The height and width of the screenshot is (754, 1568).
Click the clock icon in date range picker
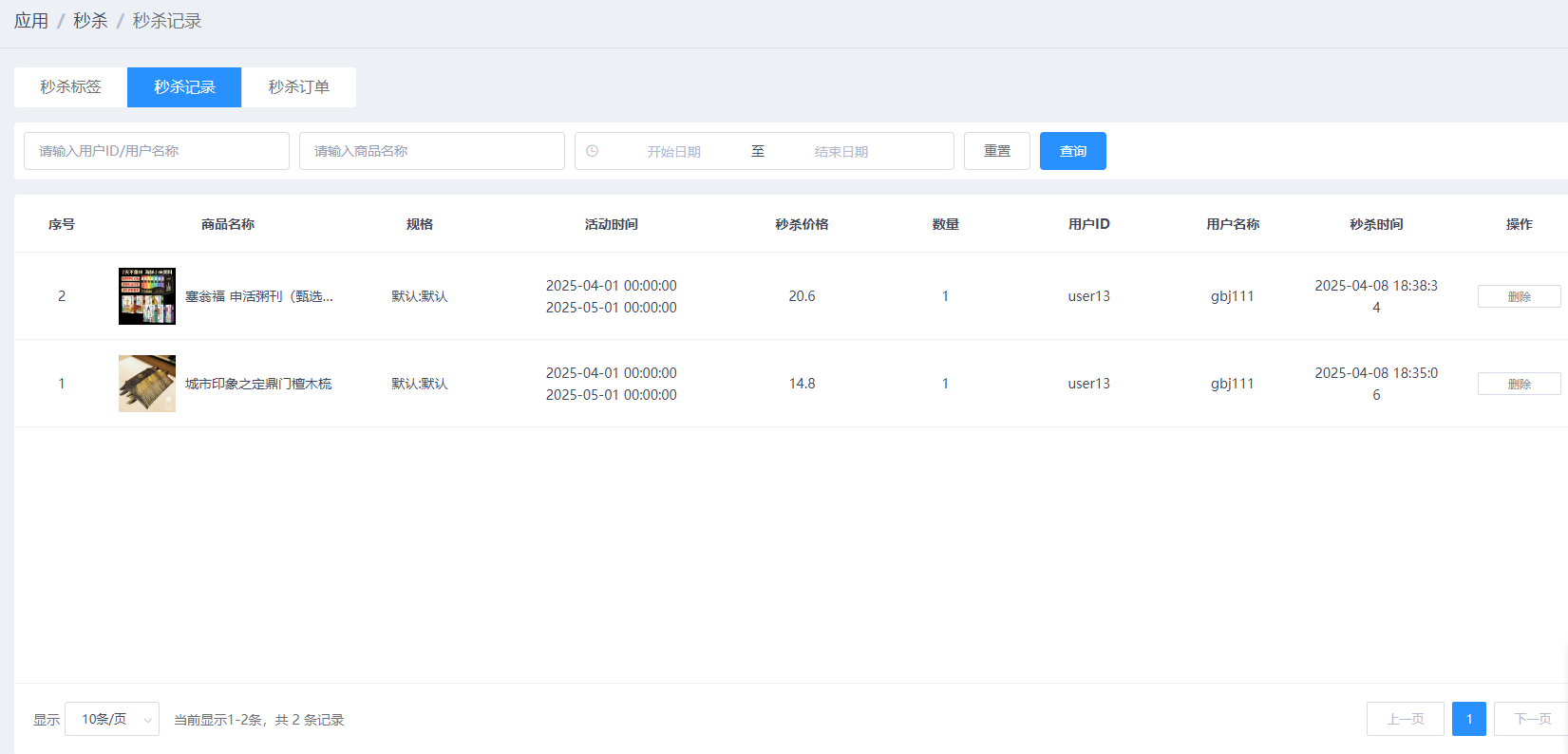click(x=593, y=151)
